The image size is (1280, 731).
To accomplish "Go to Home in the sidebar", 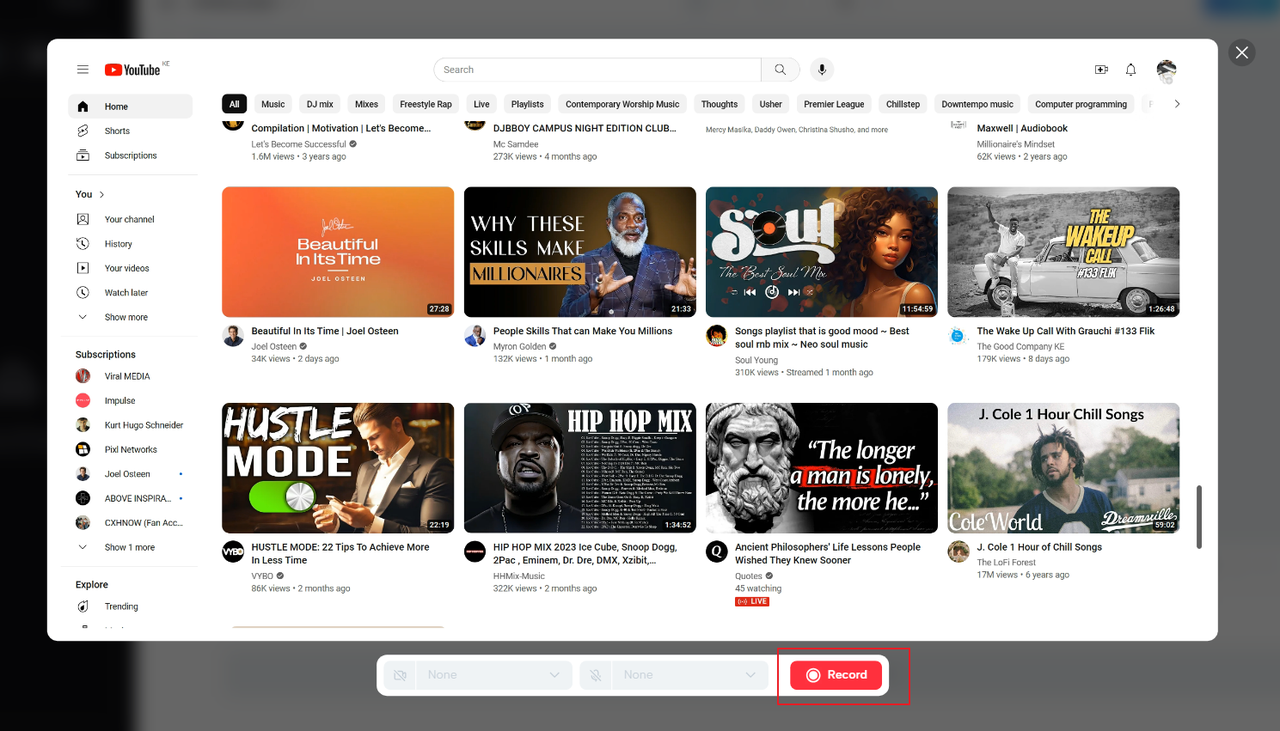I will click(130, 107).
